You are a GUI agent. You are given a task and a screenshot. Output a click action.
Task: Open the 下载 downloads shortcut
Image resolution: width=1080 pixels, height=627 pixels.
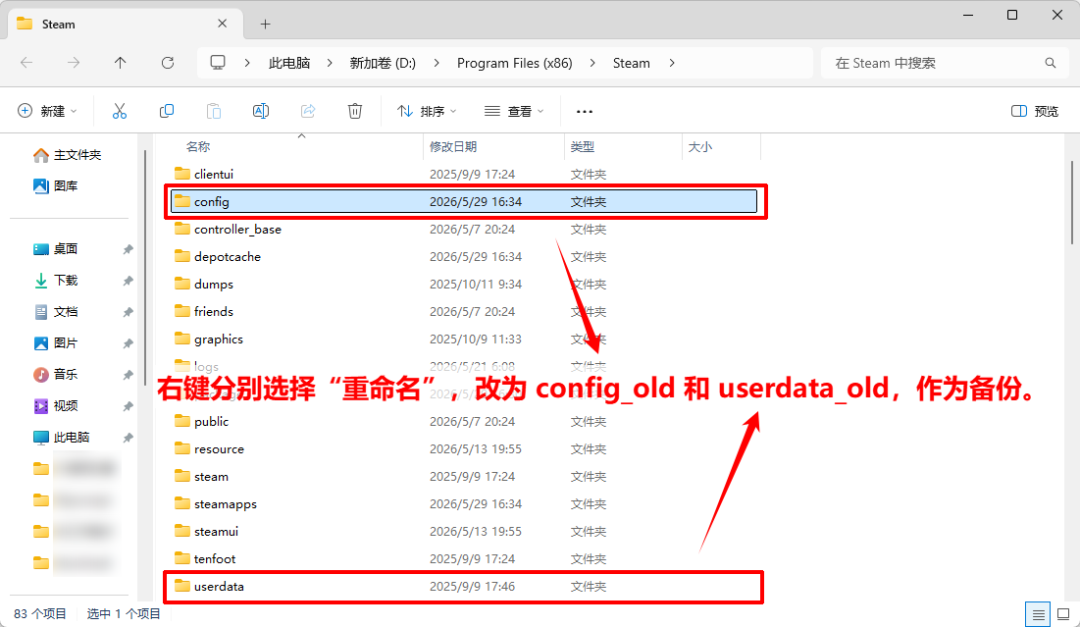[56, 280]
